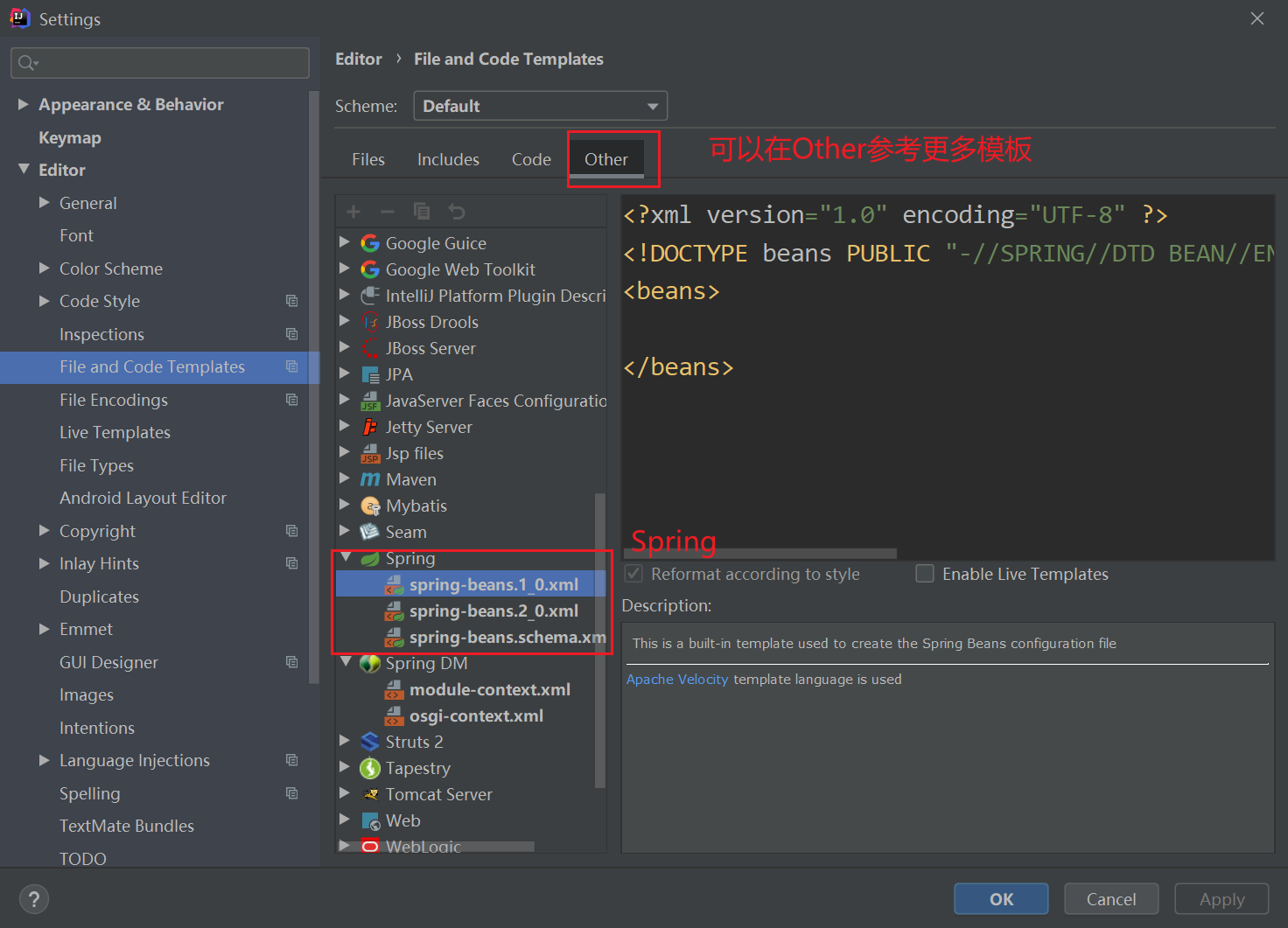Image resolution: width=1288 pixels, height=928 pixels.
Task: Expand Appearance & Behavior section
Action: coord(24,104)
